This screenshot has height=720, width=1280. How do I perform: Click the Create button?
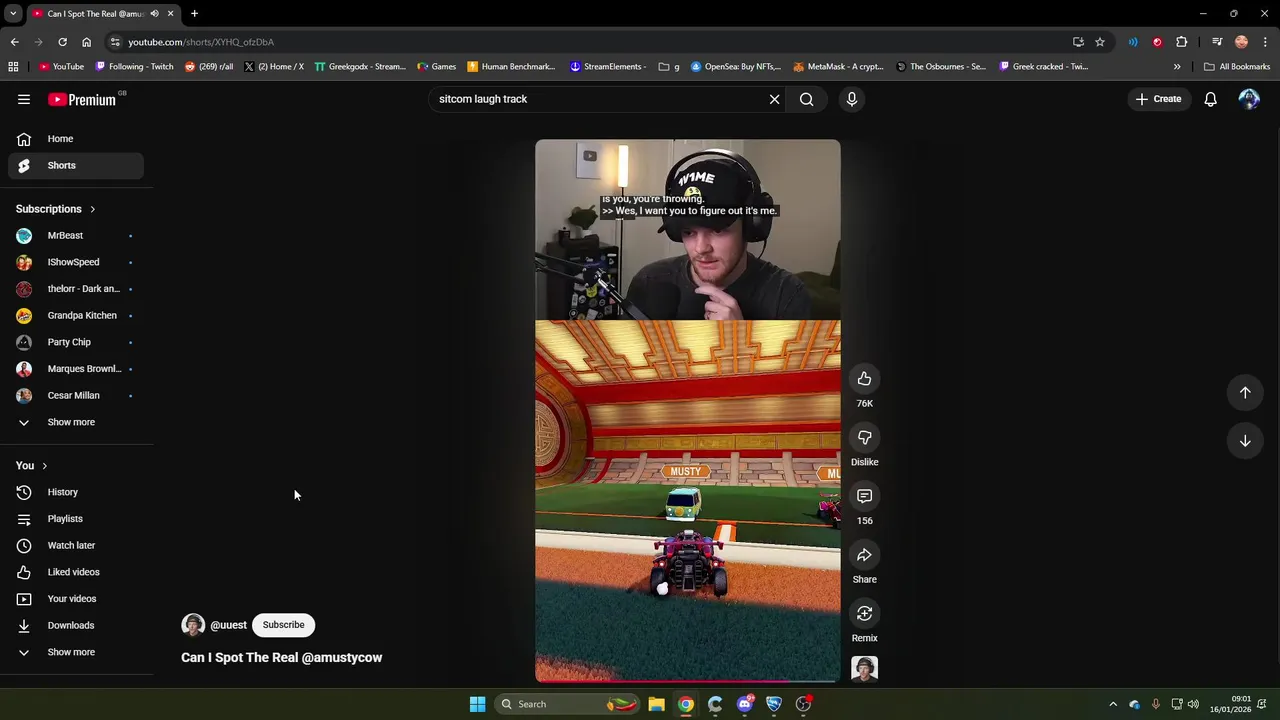click(1158, 99)
